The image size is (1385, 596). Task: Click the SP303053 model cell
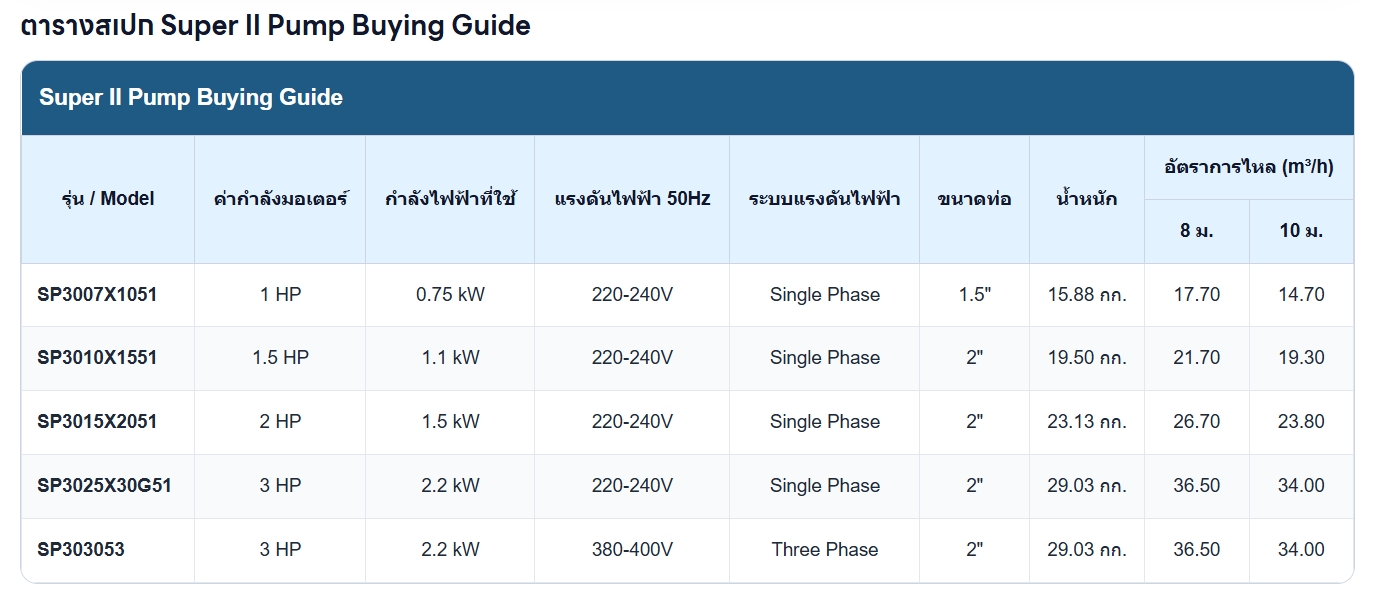(x=81, y=550)
